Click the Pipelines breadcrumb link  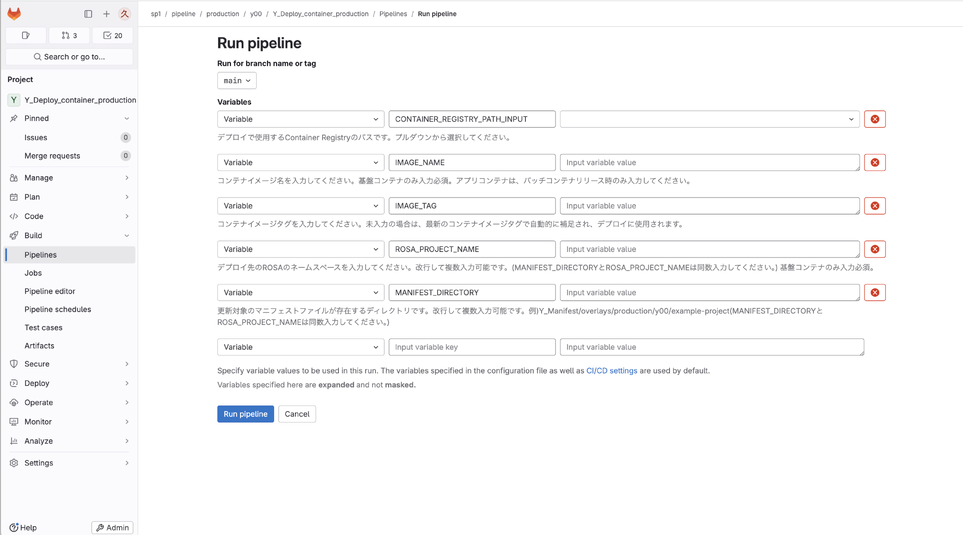pos(393,14)
